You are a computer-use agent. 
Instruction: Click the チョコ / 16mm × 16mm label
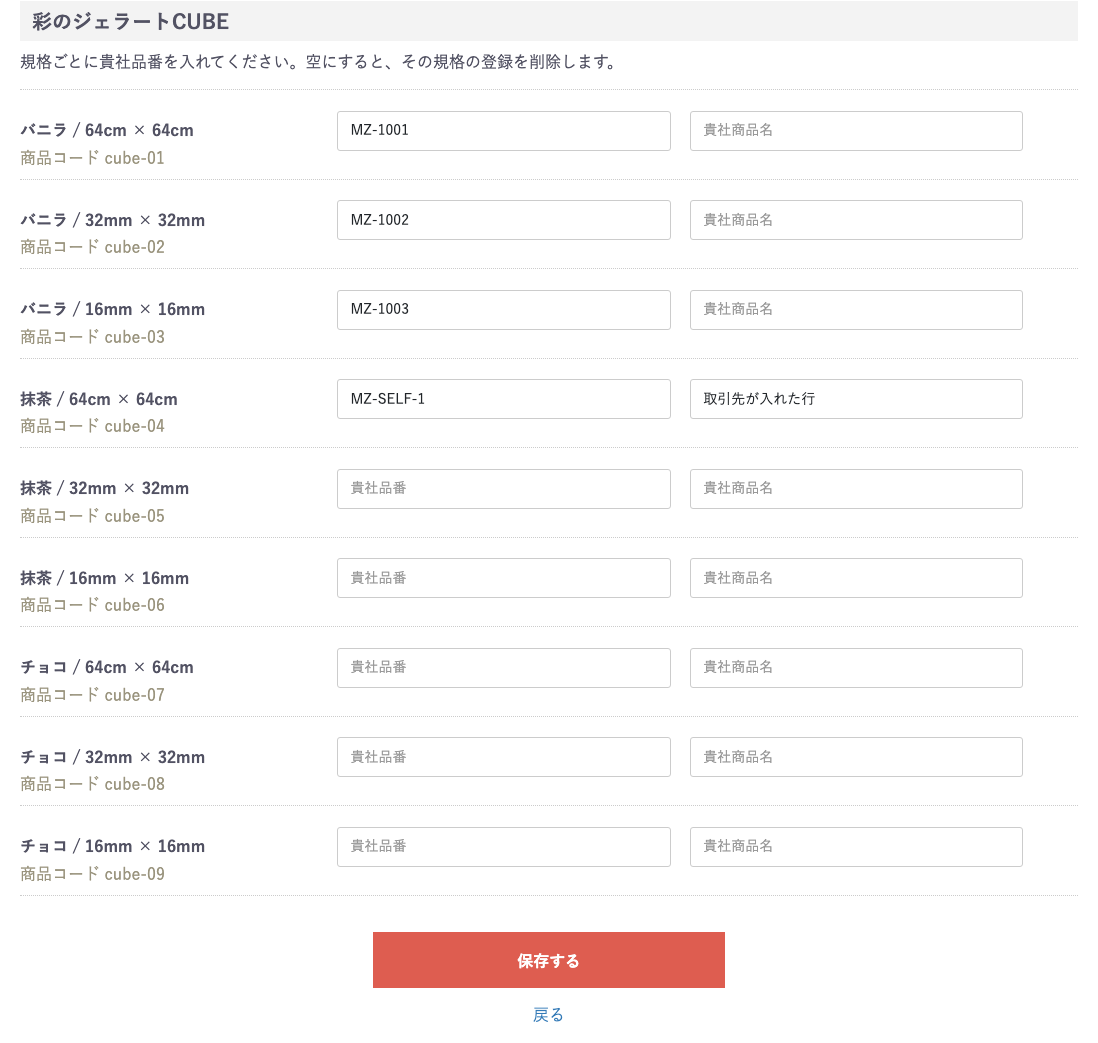tap(113, 846)
